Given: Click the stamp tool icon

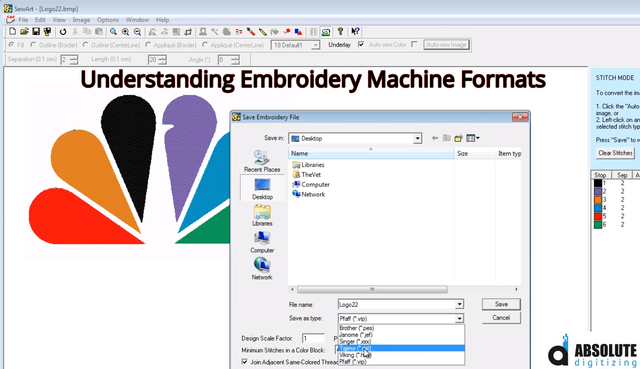Looking at the screenshot, I should [x=203, y=31].
